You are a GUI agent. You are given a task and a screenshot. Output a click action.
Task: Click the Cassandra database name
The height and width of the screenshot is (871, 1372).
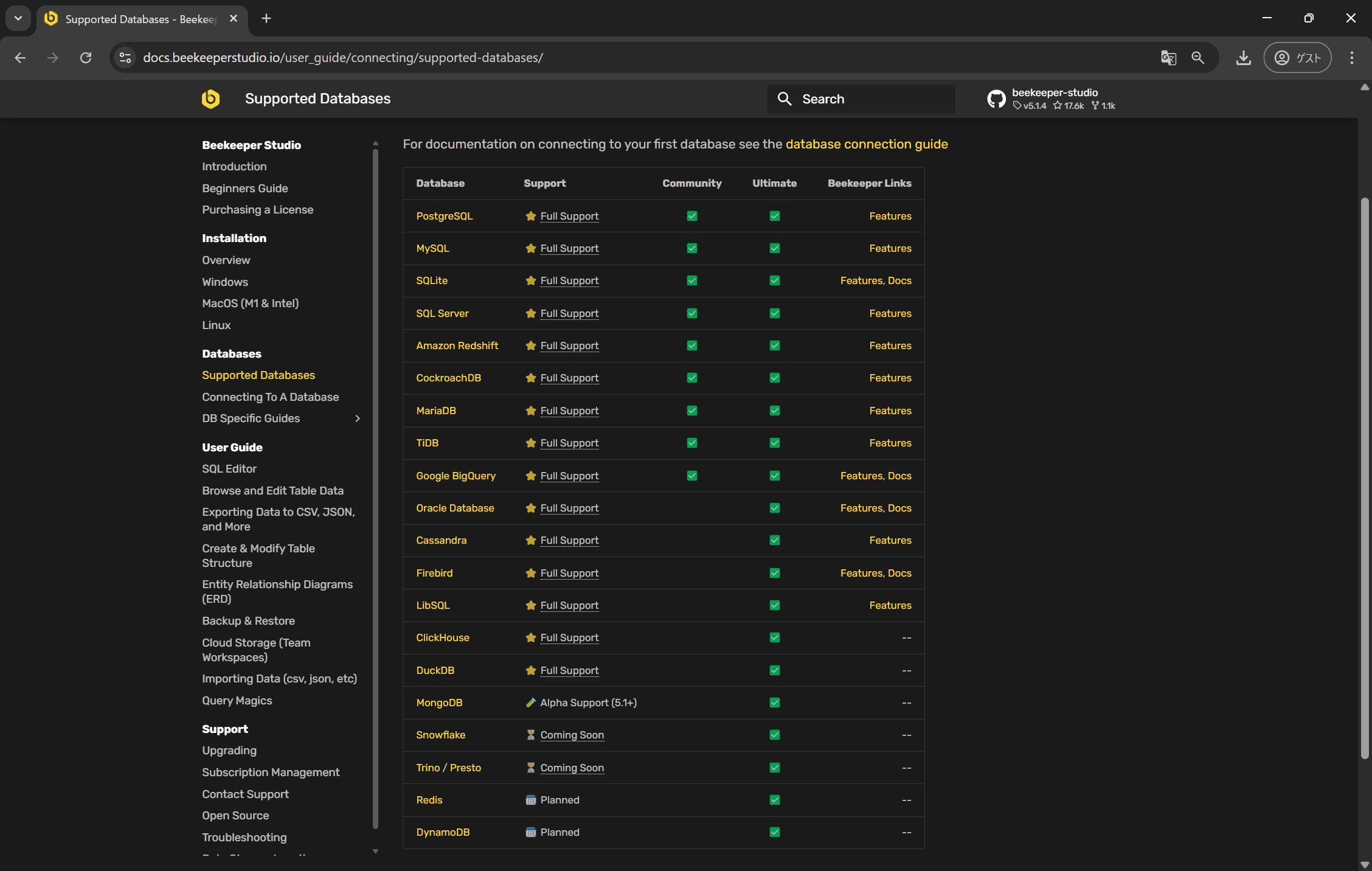click(x=442, y=540)
